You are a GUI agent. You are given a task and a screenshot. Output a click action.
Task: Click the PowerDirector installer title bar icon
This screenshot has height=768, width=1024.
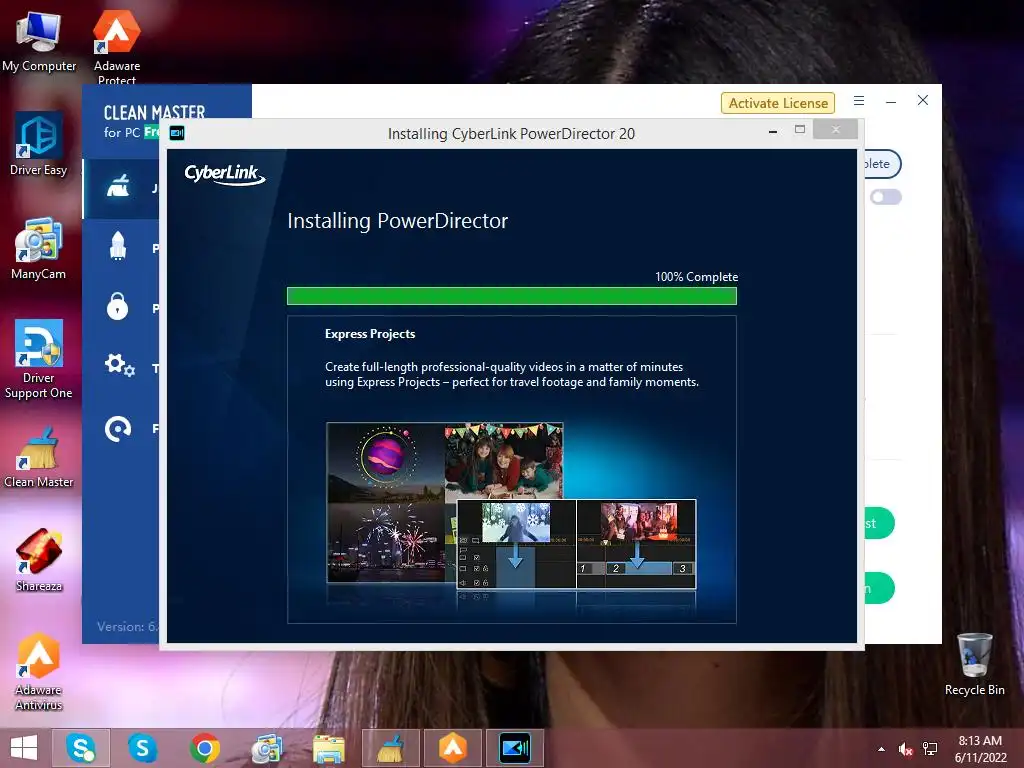point(177,133)
